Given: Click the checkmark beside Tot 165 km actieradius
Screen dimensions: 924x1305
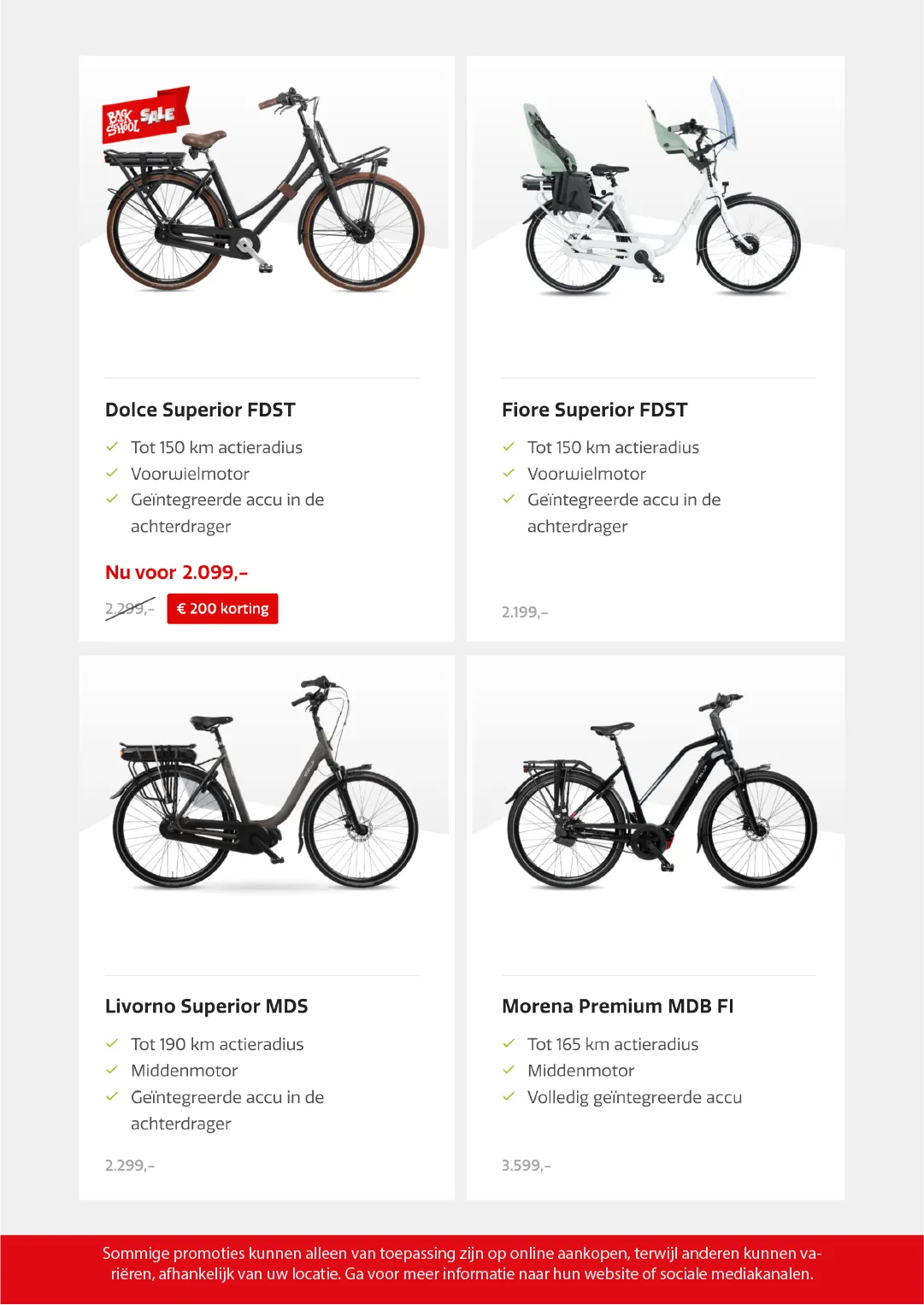Looking at the screenshot, I should tap(509, 1043).
